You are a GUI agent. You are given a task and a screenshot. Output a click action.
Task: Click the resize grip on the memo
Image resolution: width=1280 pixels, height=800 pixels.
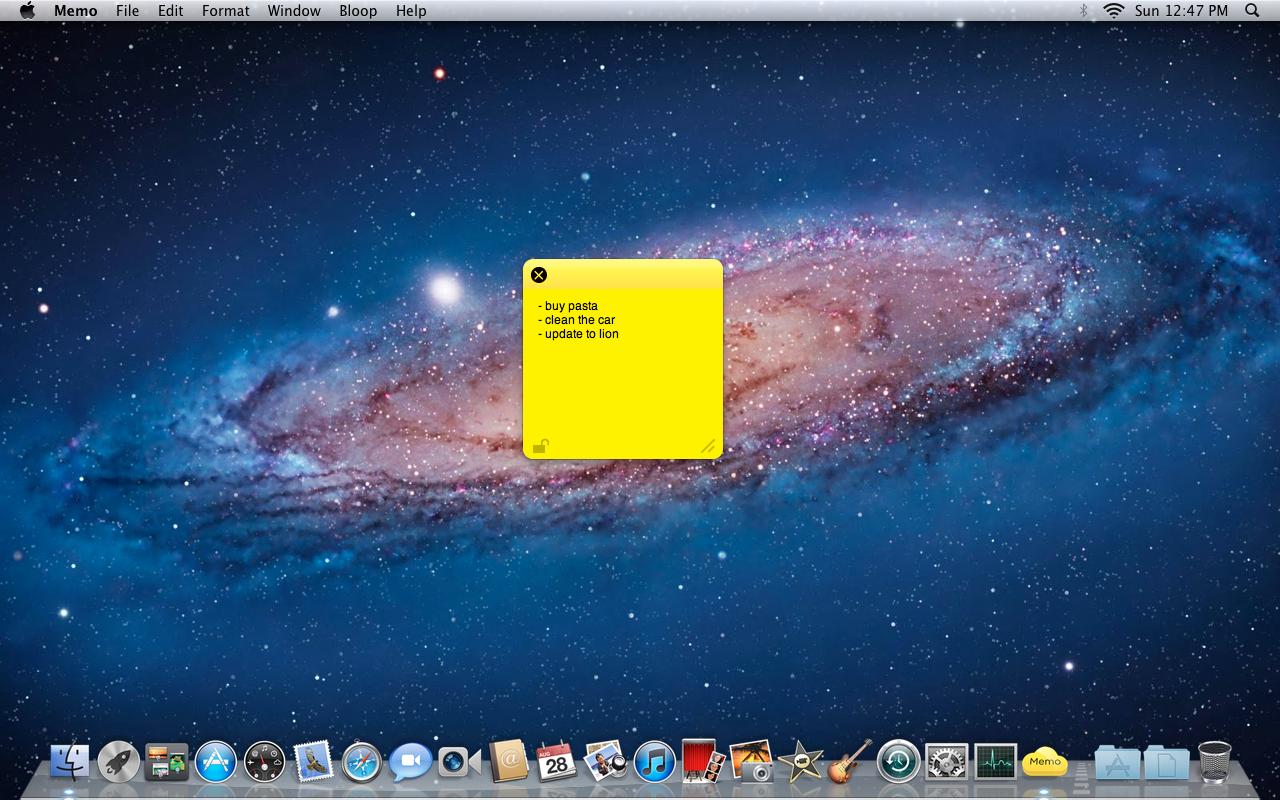(708, 446)
